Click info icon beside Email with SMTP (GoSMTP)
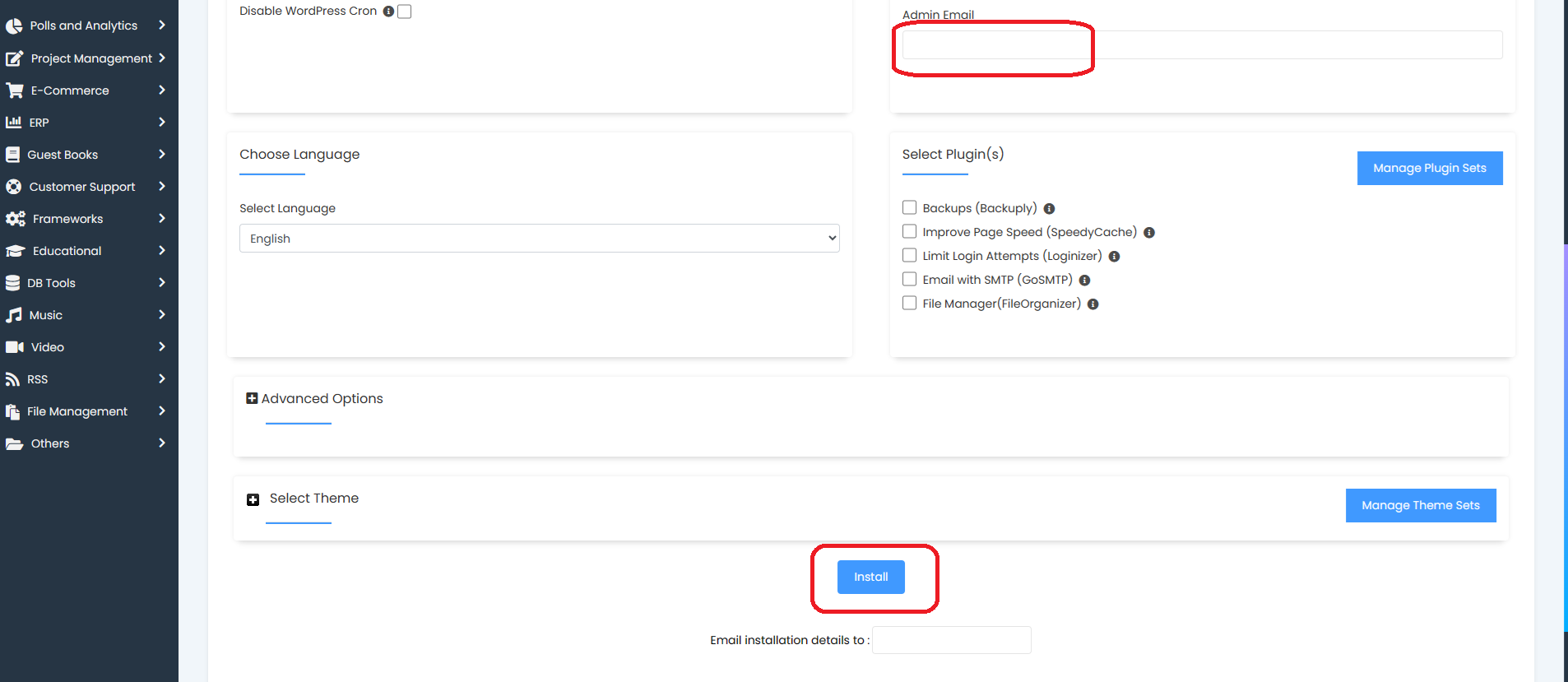 tap(1084, 281)
